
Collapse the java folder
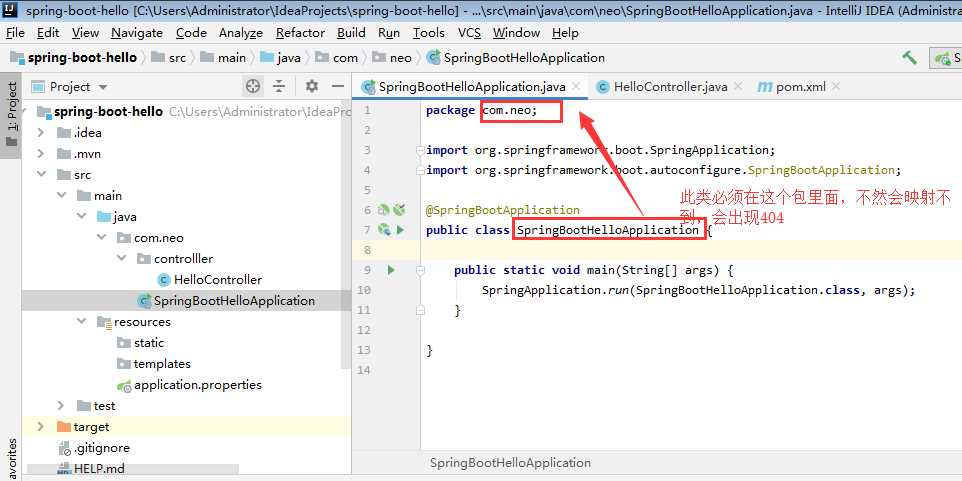point(82,217)
